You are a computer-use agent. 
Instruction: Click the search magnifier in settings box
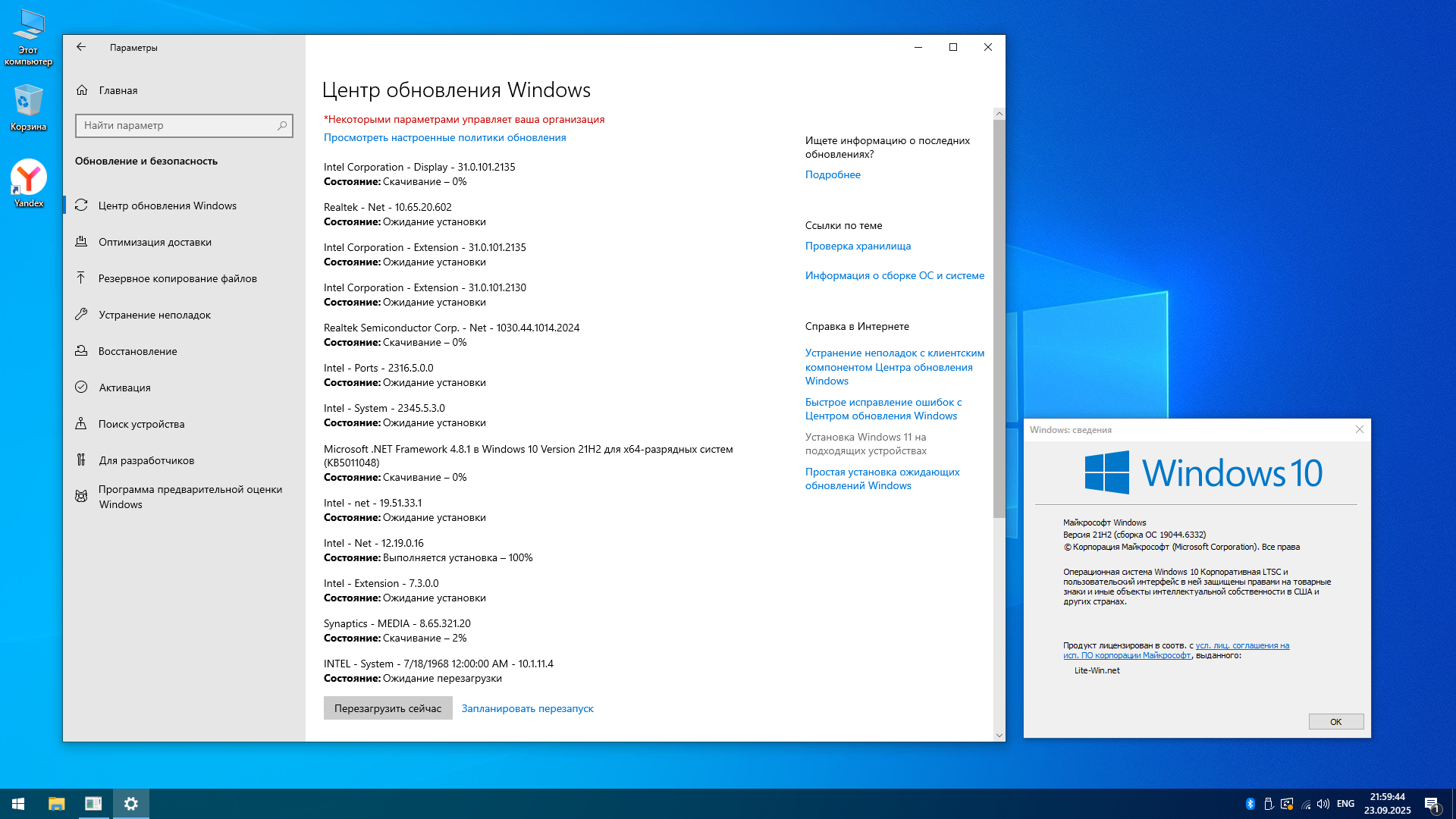pos(282,126)
